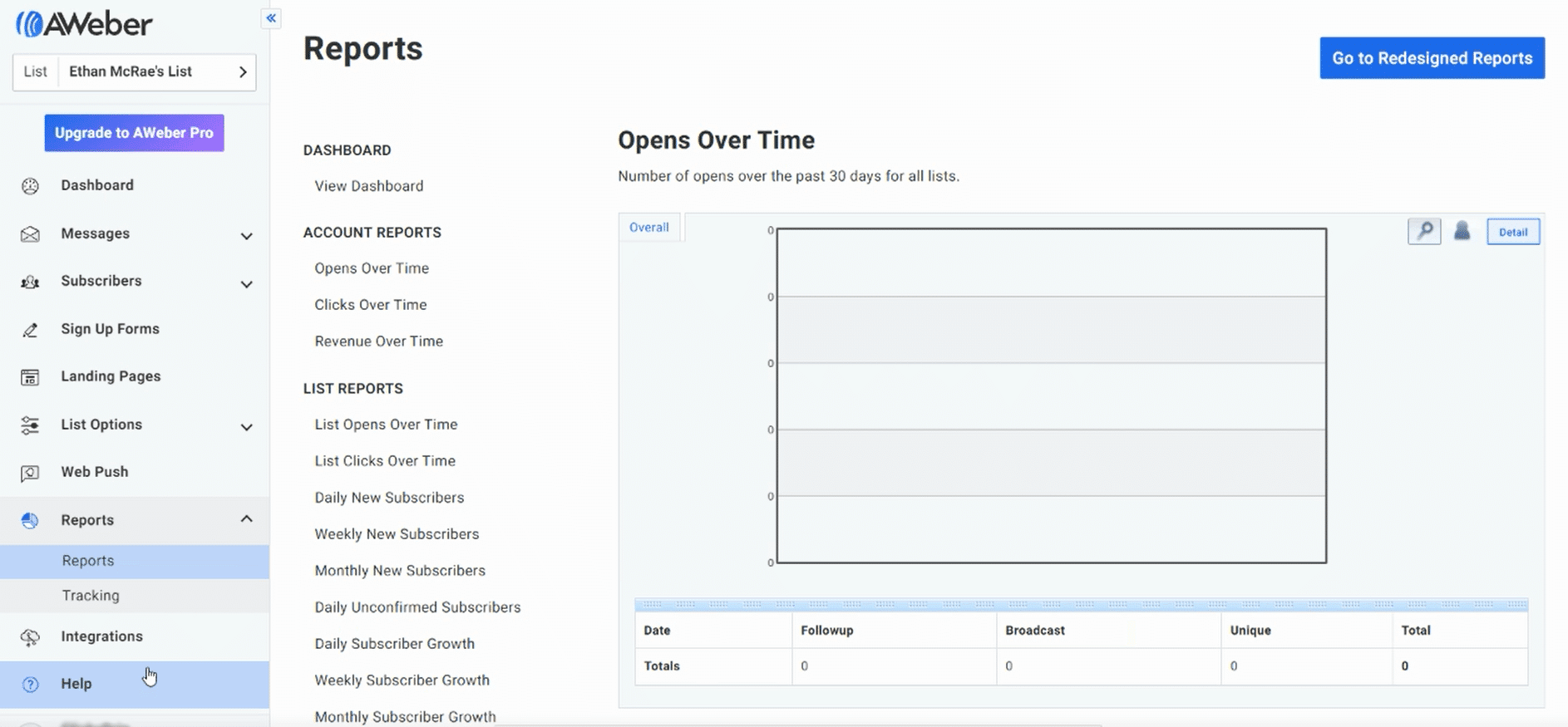Open Monthly New Subscribers report

(400, 571)
